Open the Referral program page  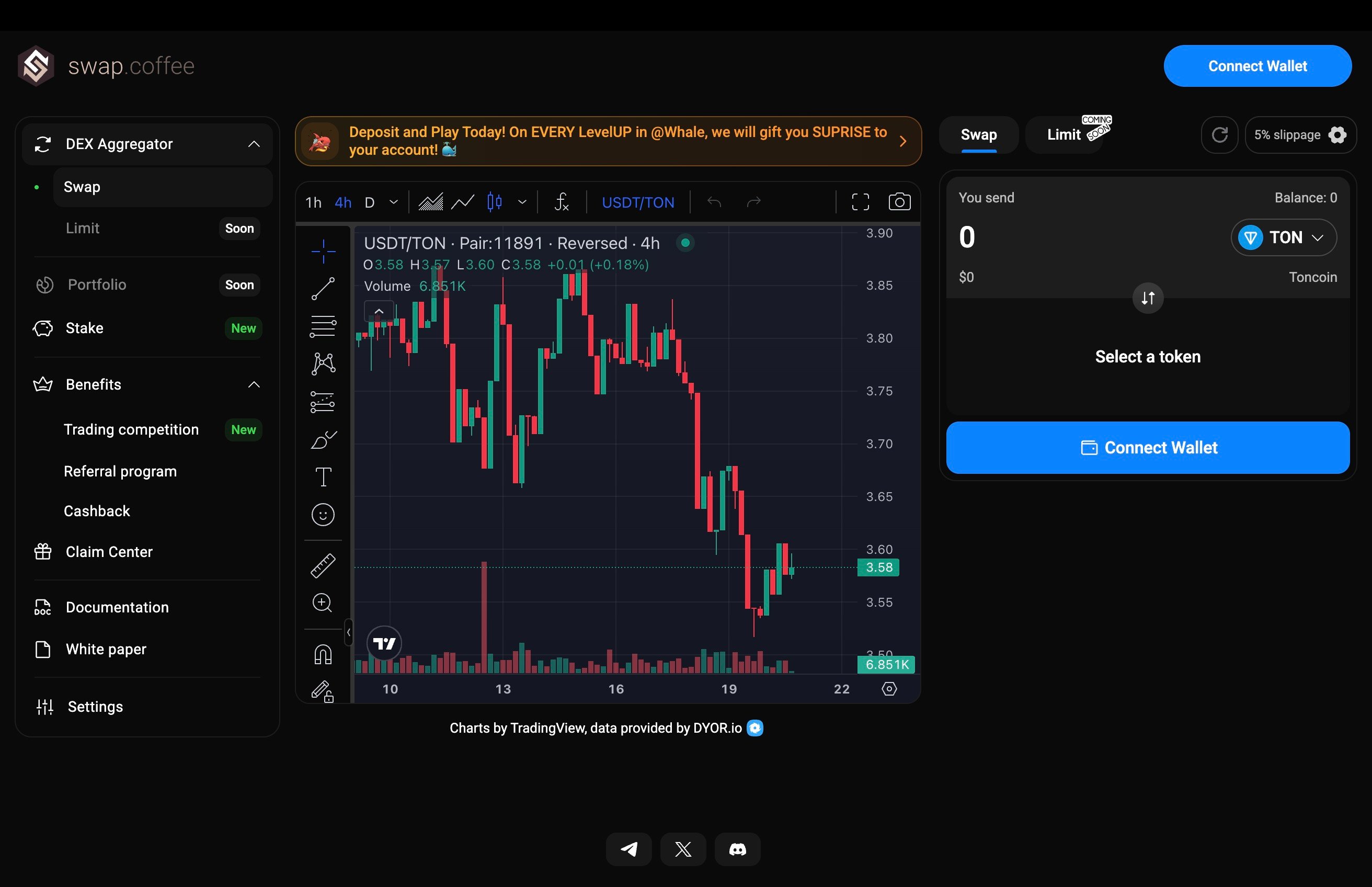pos(120,471)
